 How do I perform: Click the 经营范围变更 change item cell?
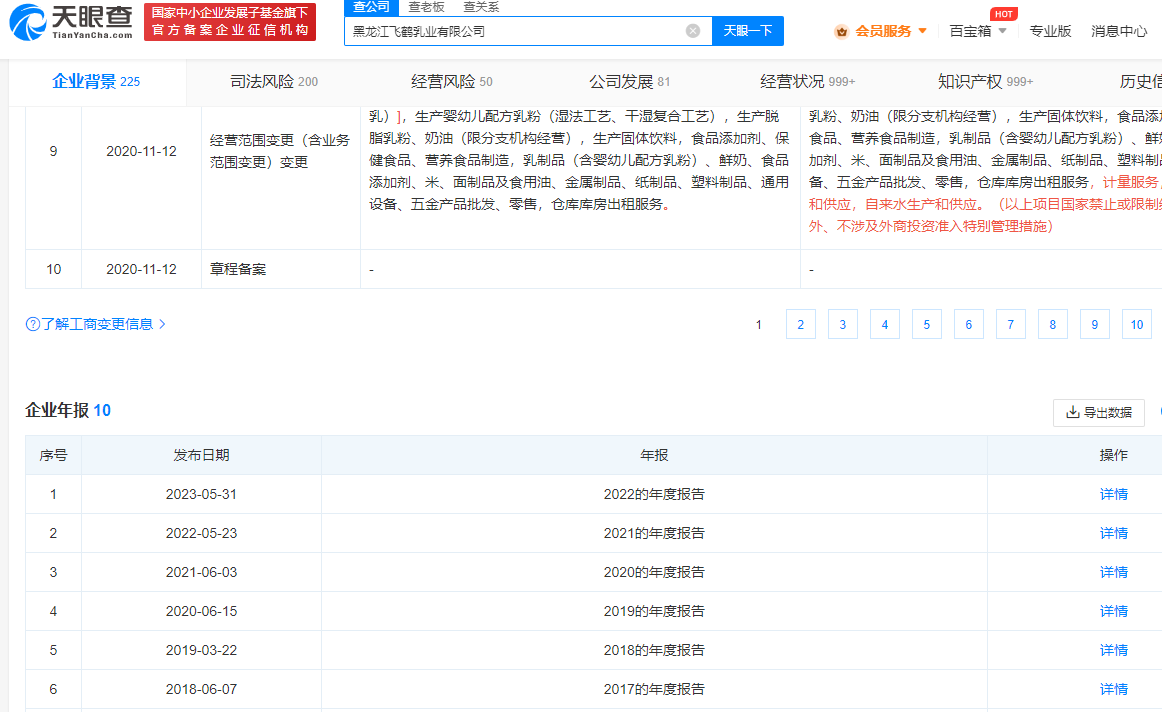point(280,178)
